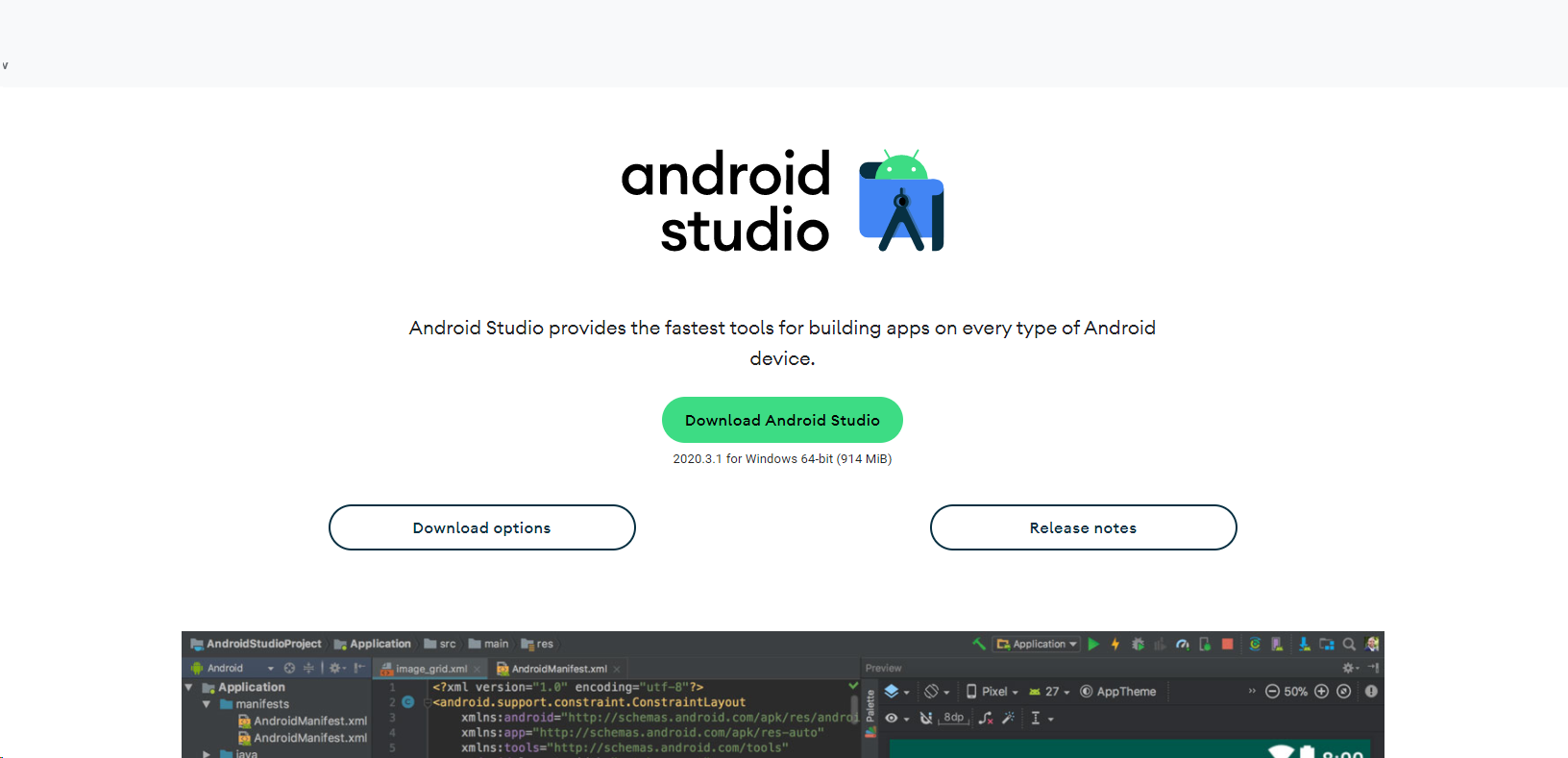Open the eye view options dropdown
The width and height of the screenshot is (1568, 758).
tap(896, 718)
